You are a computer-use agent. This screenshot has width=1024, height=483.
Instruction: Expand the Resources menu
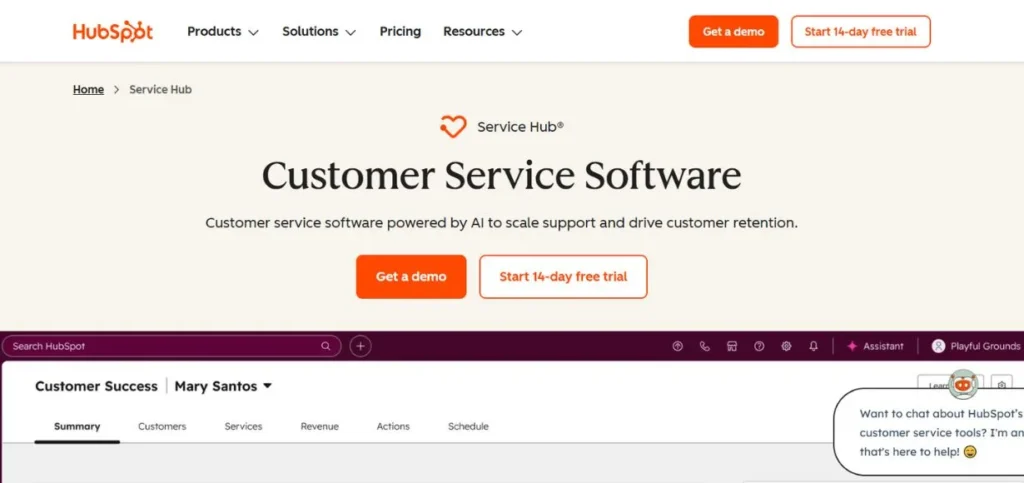pyautogui.click(x=483, y=31)
